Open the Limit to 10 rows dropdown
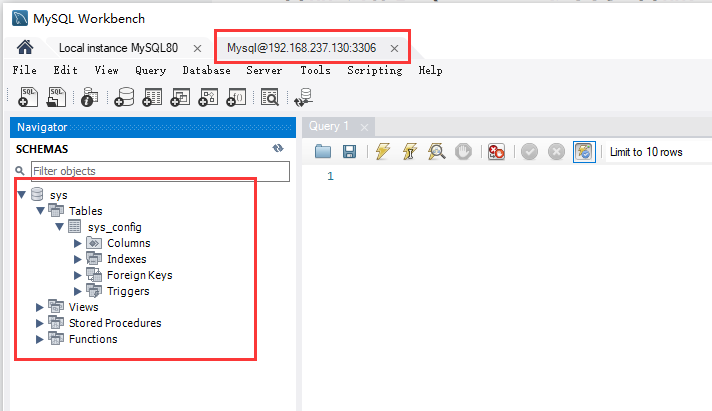The width and height of the screenshot is (712, 411). [658, 152]
